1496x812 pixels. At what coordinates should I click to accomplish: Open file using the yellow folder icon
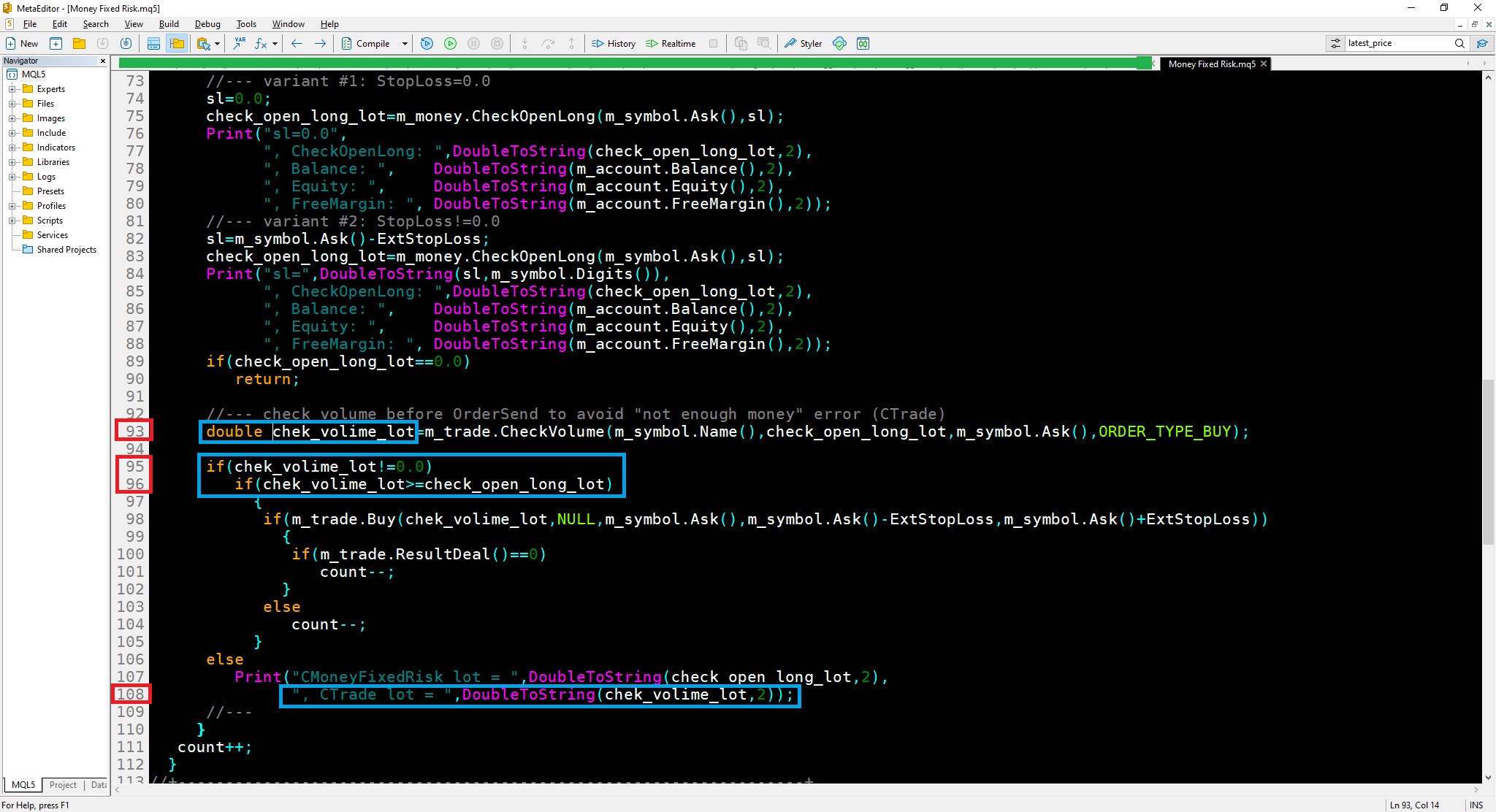coord(79,44)
